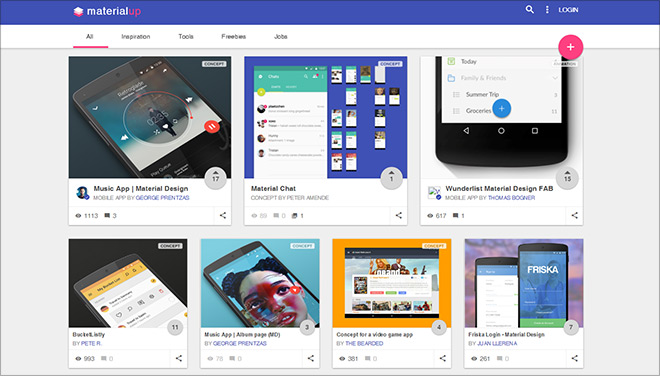660x376 pixels.
Task: Click the MaterialUp logo
Action: coord(107,11)
